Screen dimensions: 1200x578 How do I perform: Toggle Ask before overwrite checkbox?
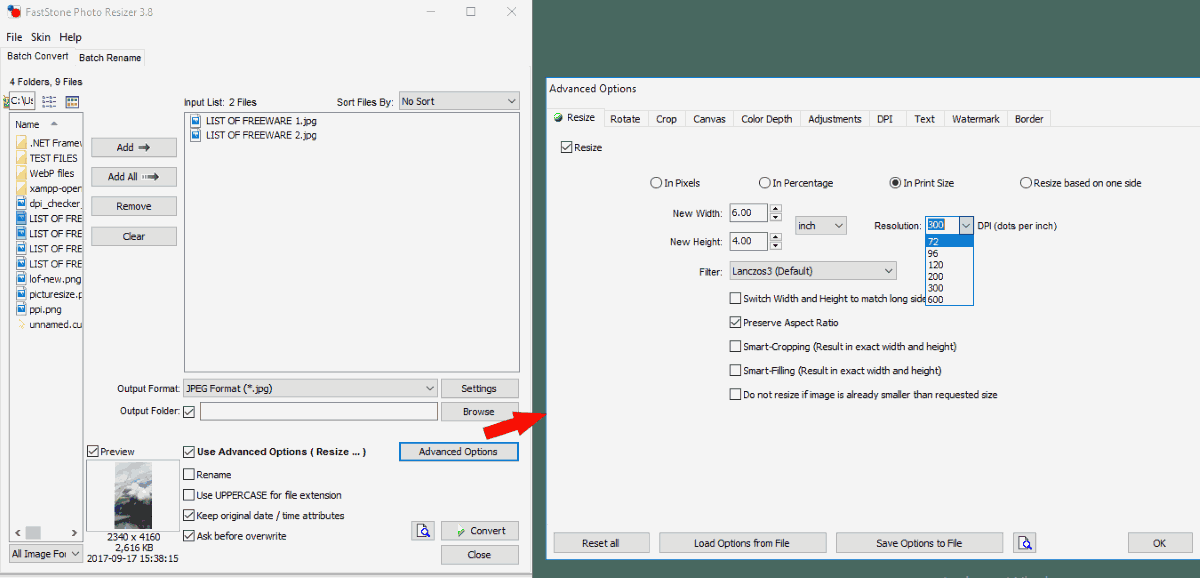pos(189,536)
